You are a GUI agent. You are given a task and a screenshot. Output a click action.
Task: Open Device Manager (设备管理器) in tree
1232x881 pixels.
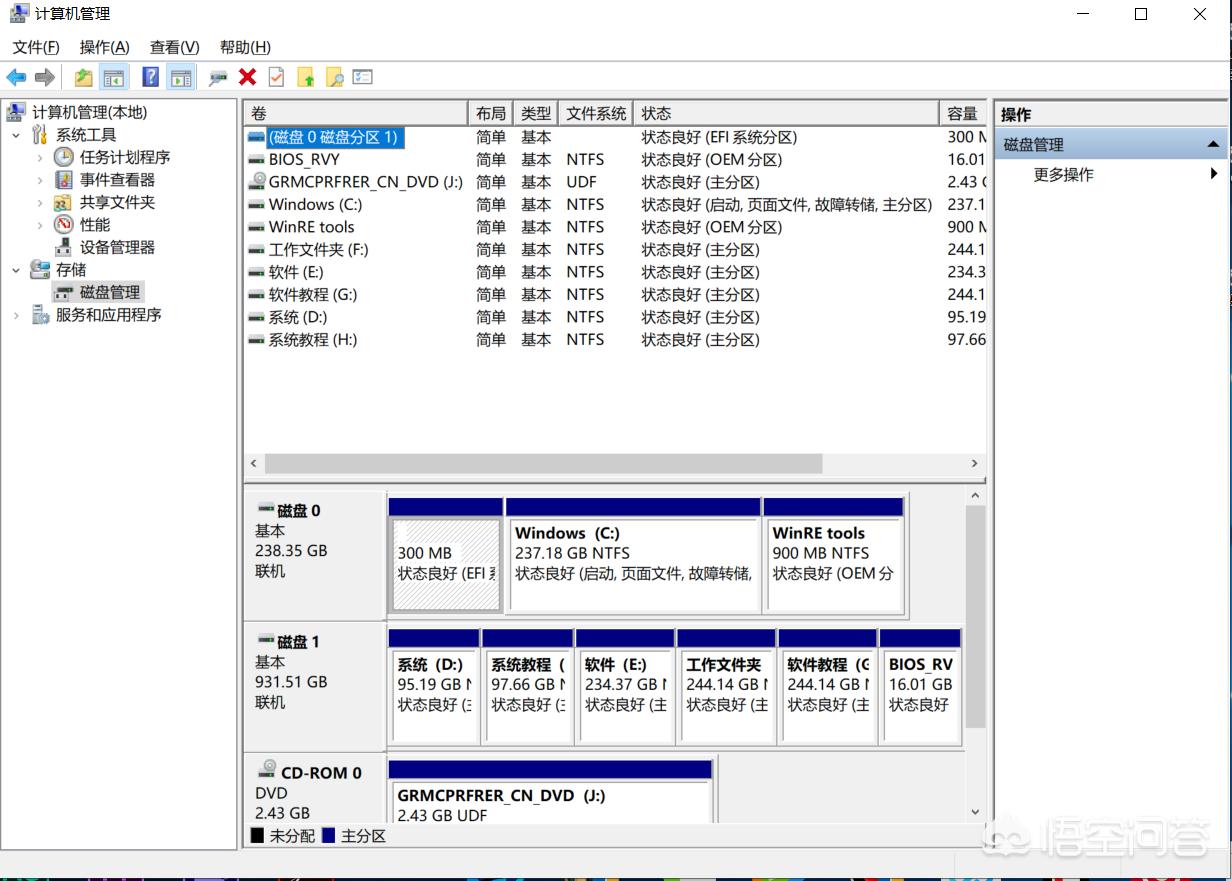117,247
